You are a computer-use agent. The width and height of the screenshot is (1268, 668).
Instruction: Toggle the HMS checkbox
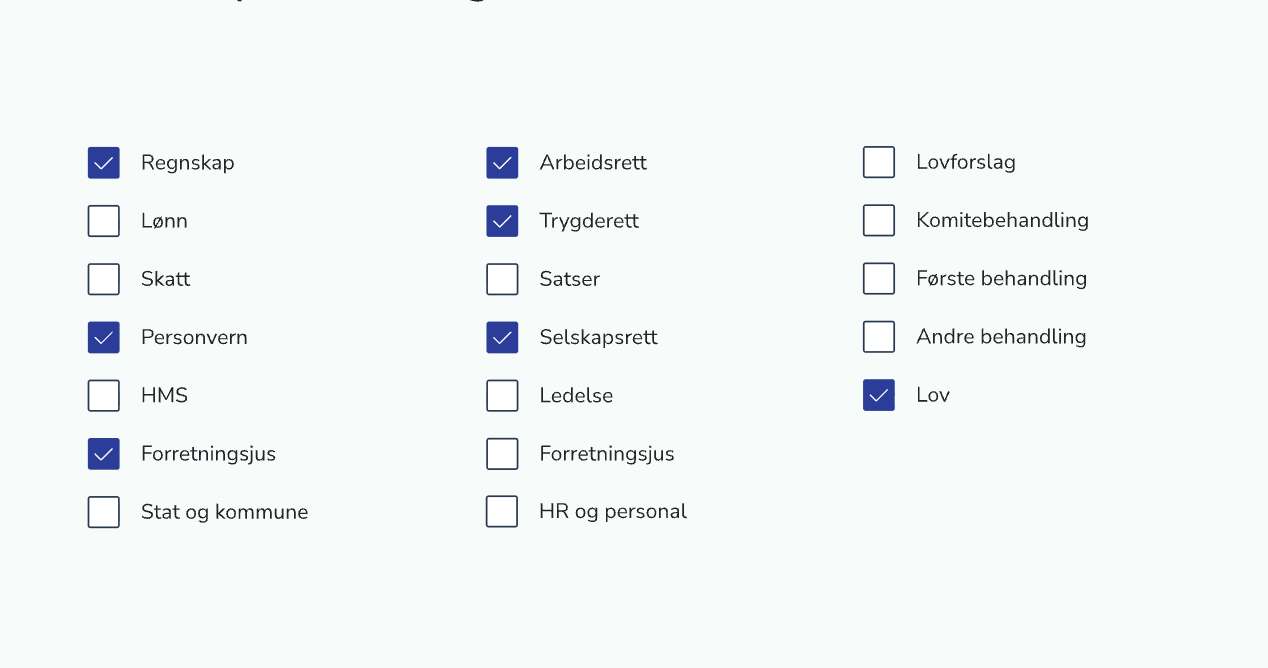(x=103, y=395)
